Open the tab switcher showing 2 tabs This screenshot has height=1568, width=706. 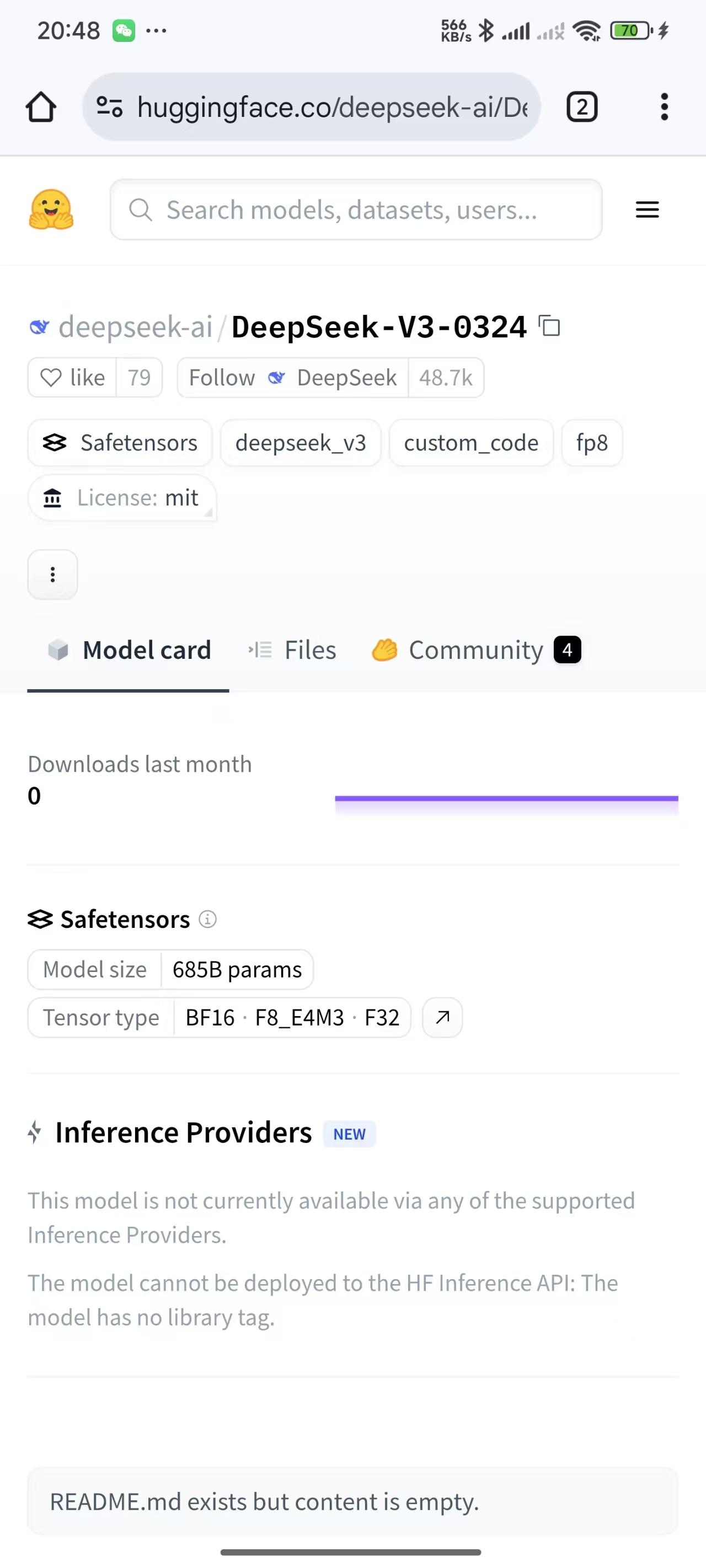coord(582,107)
